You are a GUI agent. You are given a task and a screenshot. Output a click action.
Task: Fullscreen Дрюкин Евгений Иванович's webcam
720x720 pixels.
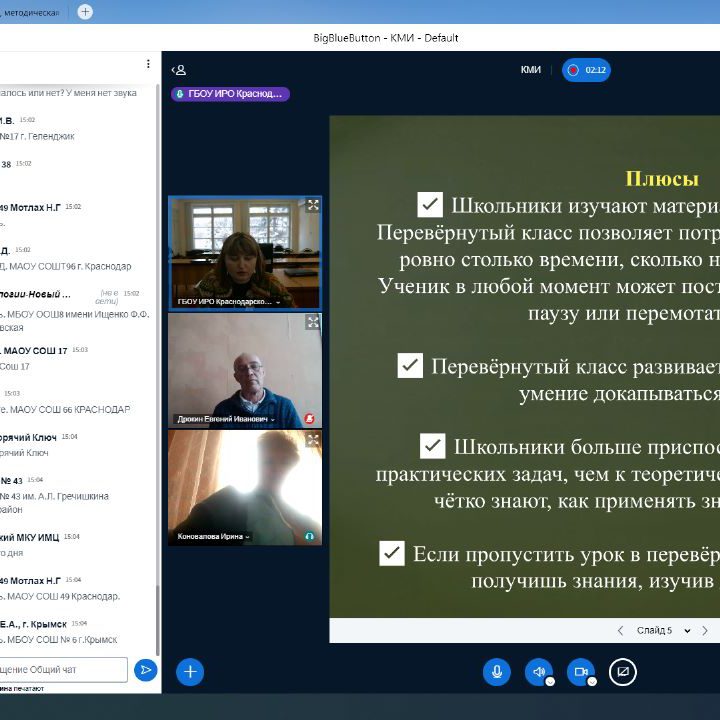coord(312,322)
